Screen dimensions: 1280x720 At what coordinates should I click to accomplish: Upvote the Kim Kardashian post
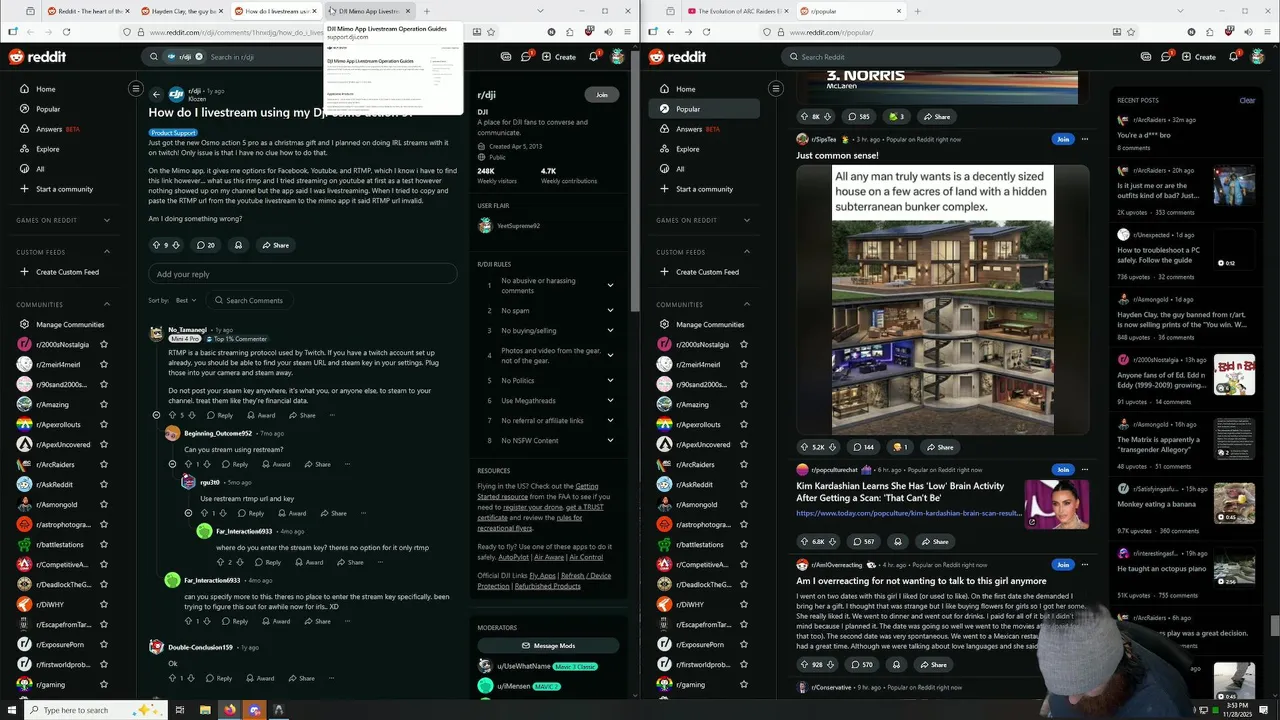pyautogui.click(x=804, y=542)
